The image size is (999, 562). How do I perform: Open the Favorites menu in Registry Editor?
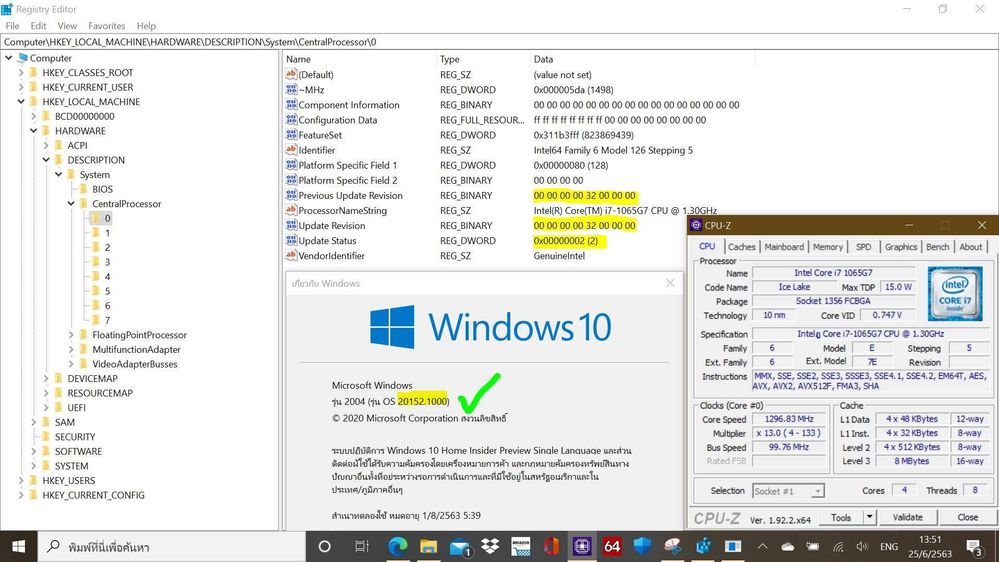106,25
